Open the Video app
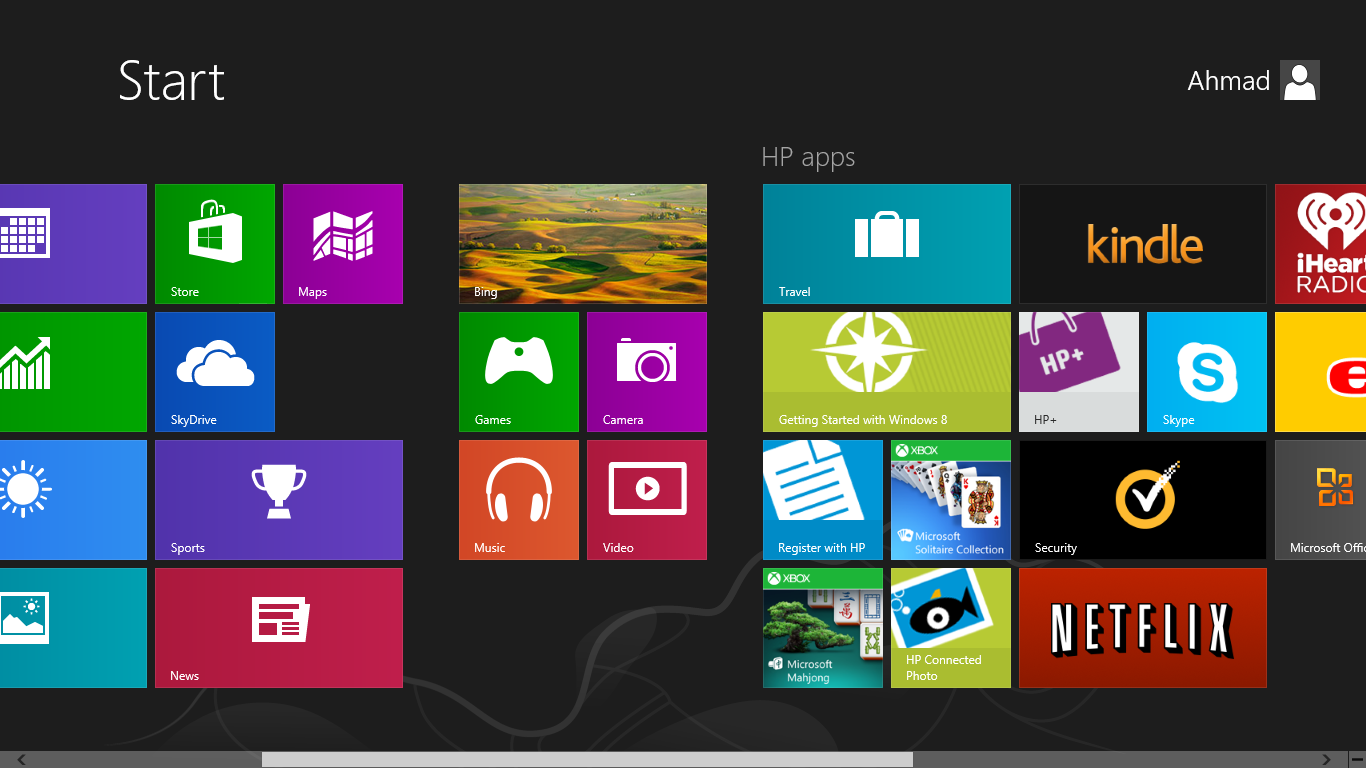The image size is (1366, 768). tap(646, 499)
